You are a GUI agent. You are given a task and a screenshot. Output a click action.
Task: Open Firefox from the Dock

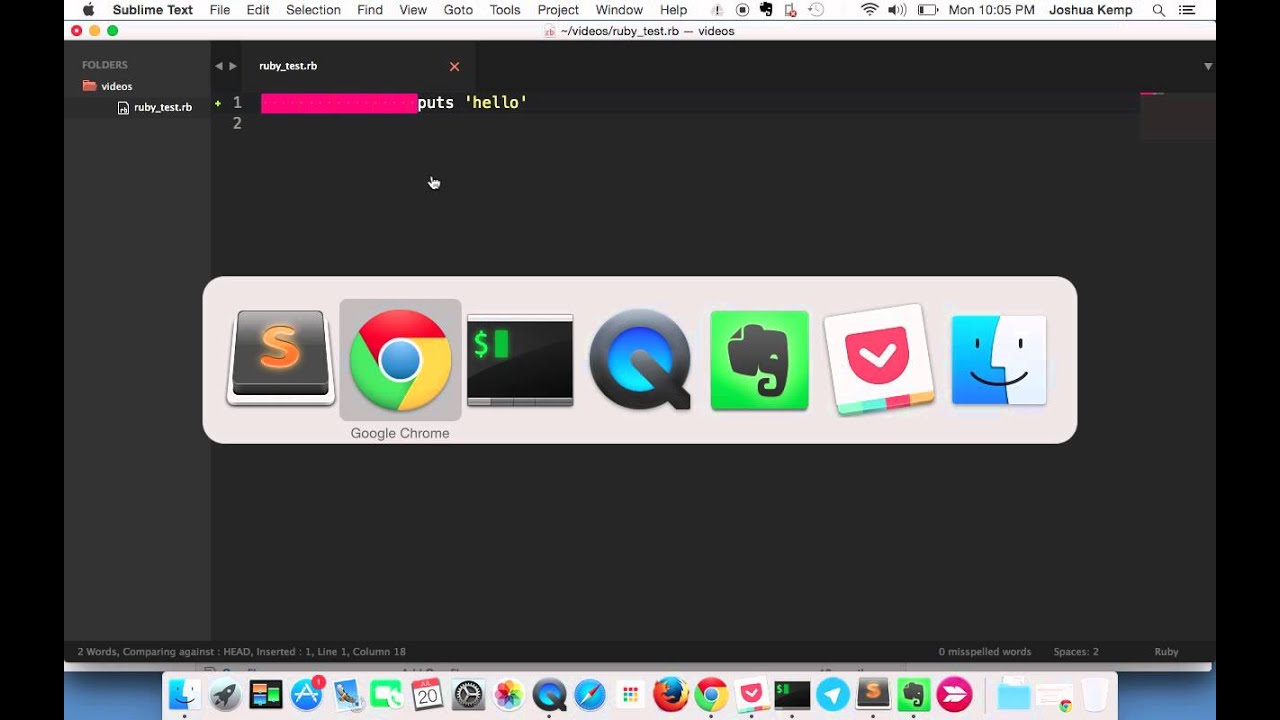(671, 694)
